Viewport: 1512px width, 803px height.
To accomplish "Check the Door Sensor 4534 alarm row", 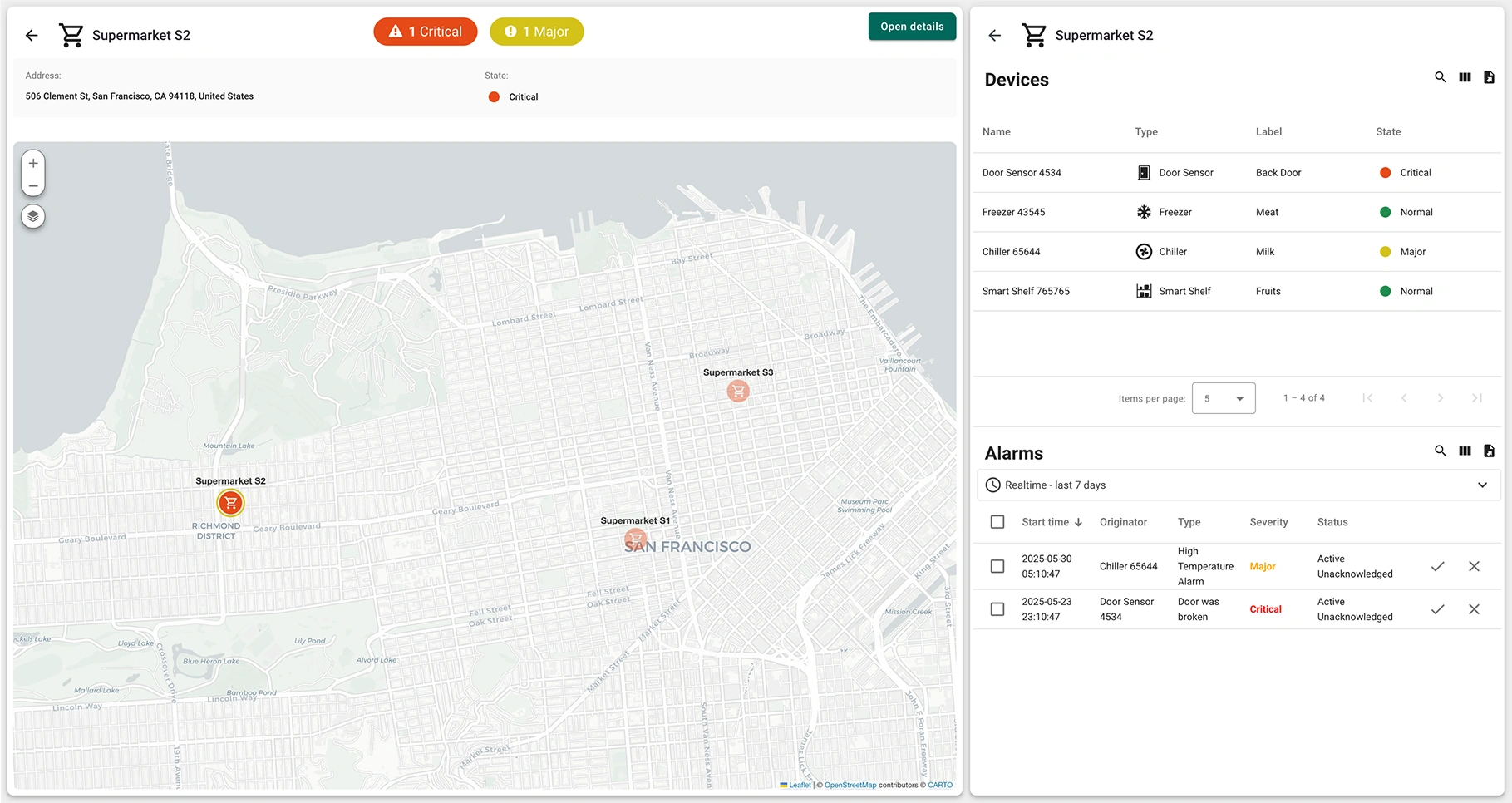I will [x=997, y=608].
